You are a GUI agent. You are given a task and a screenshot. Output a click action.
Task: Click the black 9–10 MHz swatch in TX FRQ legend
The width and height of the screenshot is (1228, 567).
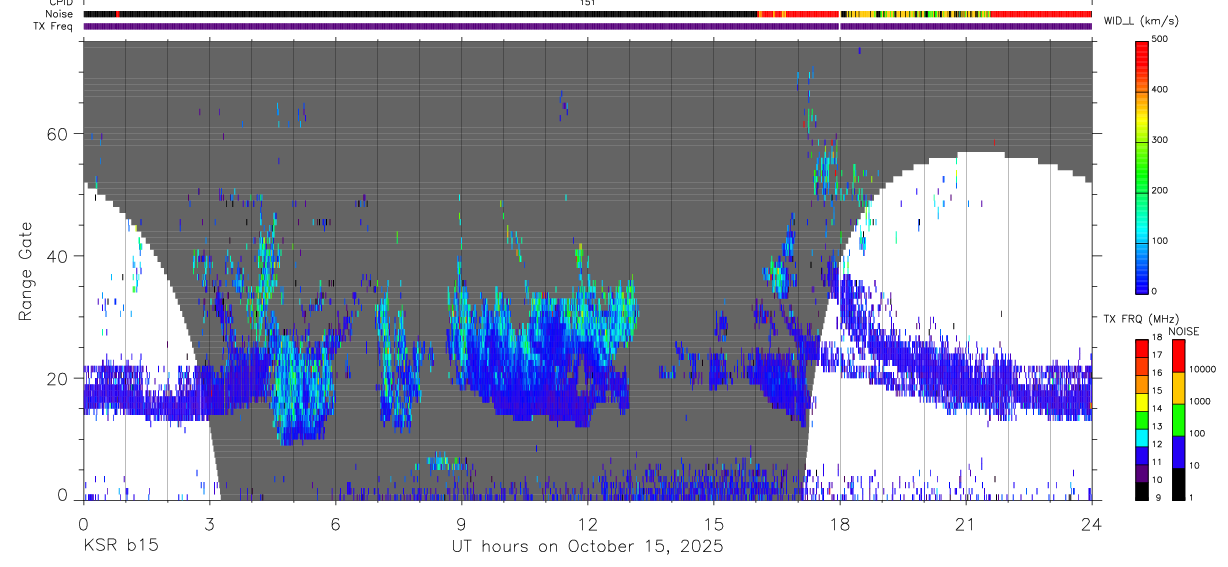pyautogui.click(x=1142, y=490)
